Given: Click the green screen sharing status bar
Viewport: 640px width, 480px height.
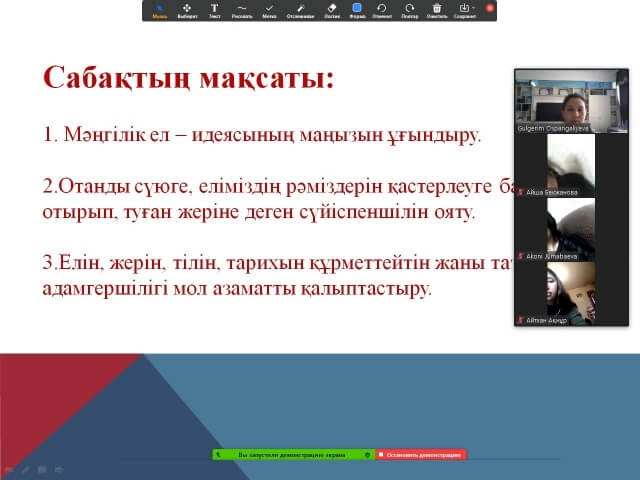Looking at the screenshot, I should (293, 455).
